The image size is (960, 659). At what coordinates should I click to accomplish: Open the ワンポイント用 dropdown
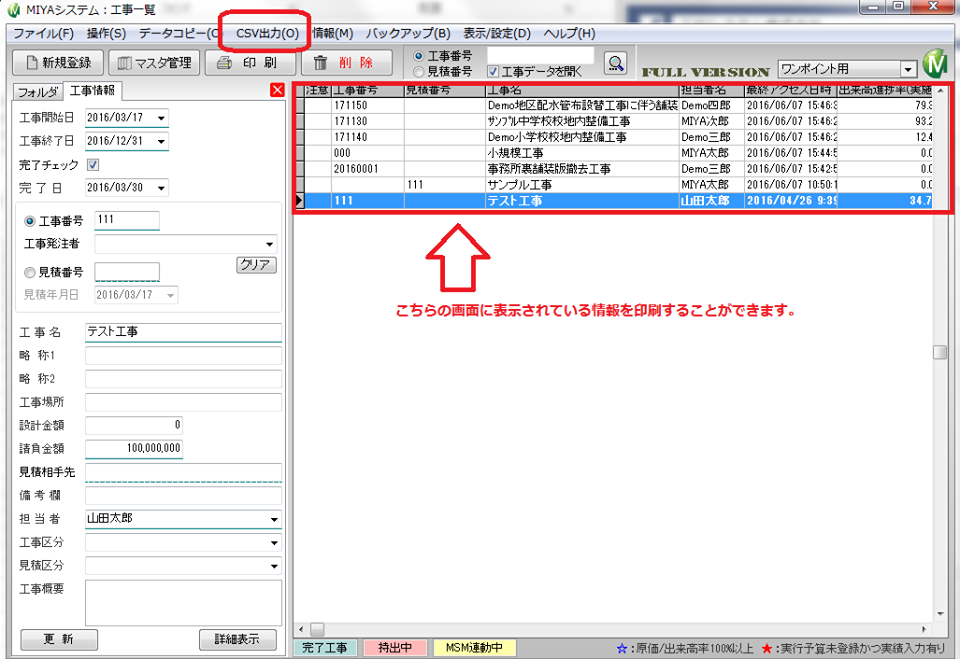point(908,69)
